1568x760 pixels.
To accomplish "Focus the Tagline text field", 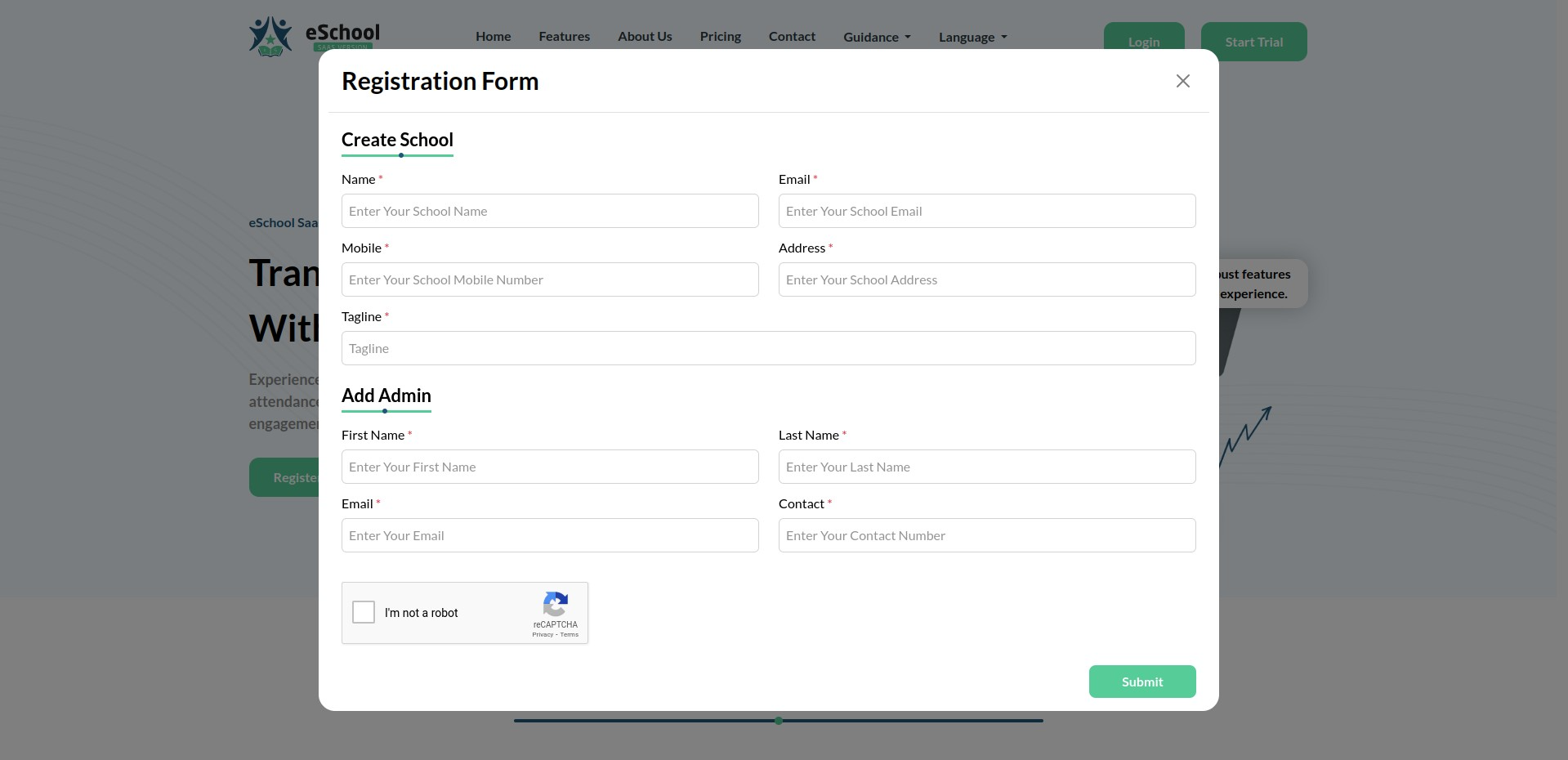I will (x=768, y=348).
